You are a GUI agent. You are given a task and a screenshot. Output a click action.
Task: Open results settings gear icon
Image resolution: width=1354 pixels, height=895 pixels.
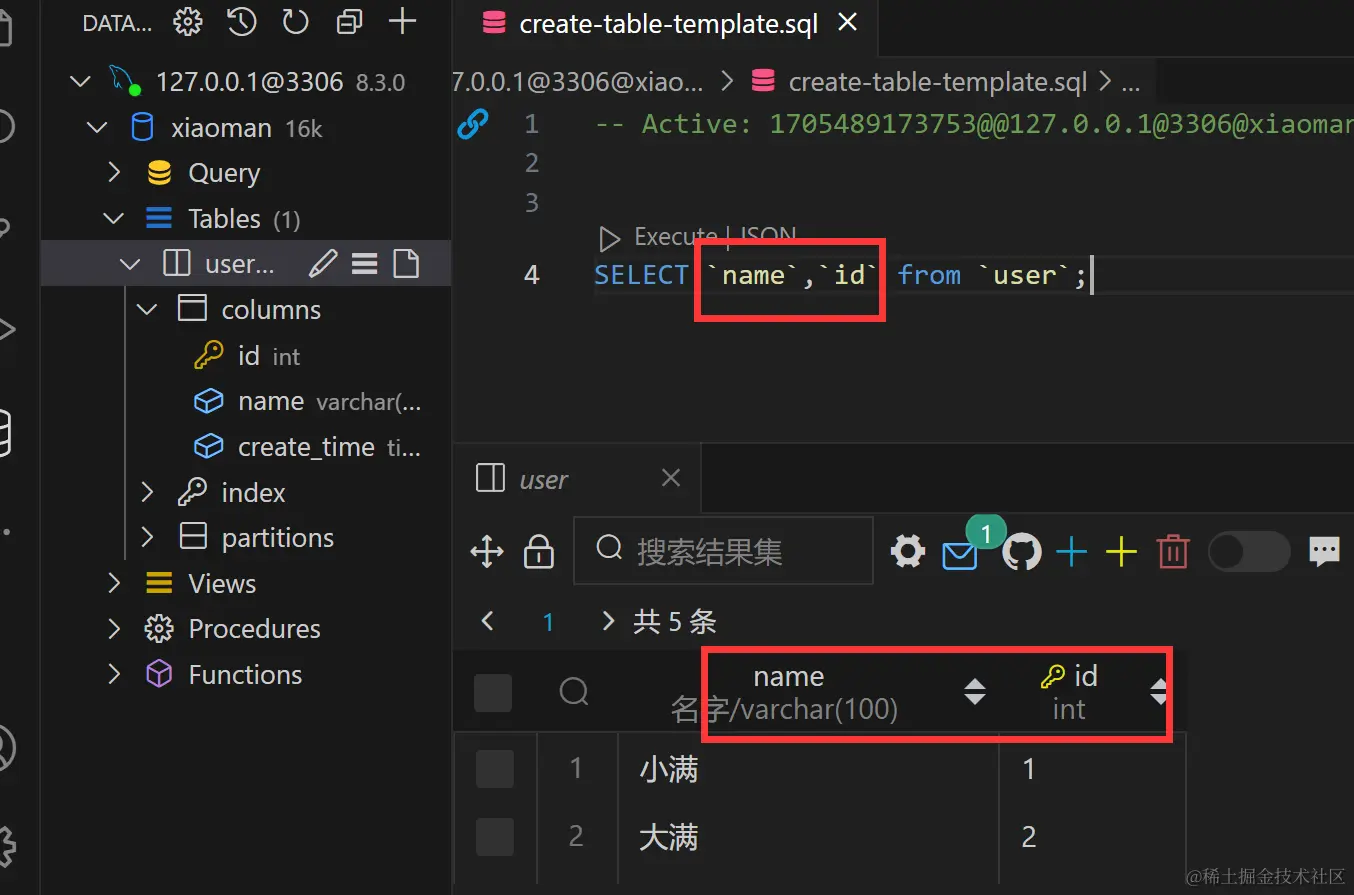(x=907, y=551)
